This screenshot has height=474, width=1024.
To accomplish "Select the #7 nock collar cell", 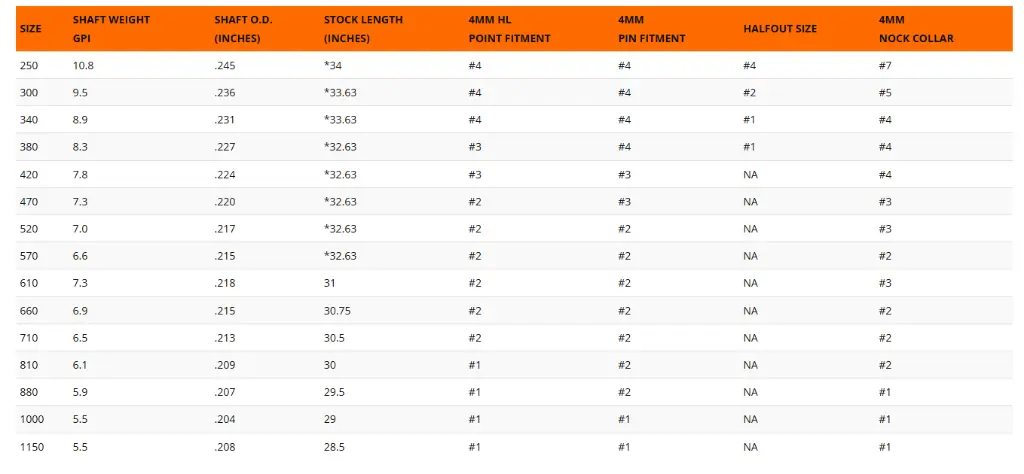I will pos(885,65).
